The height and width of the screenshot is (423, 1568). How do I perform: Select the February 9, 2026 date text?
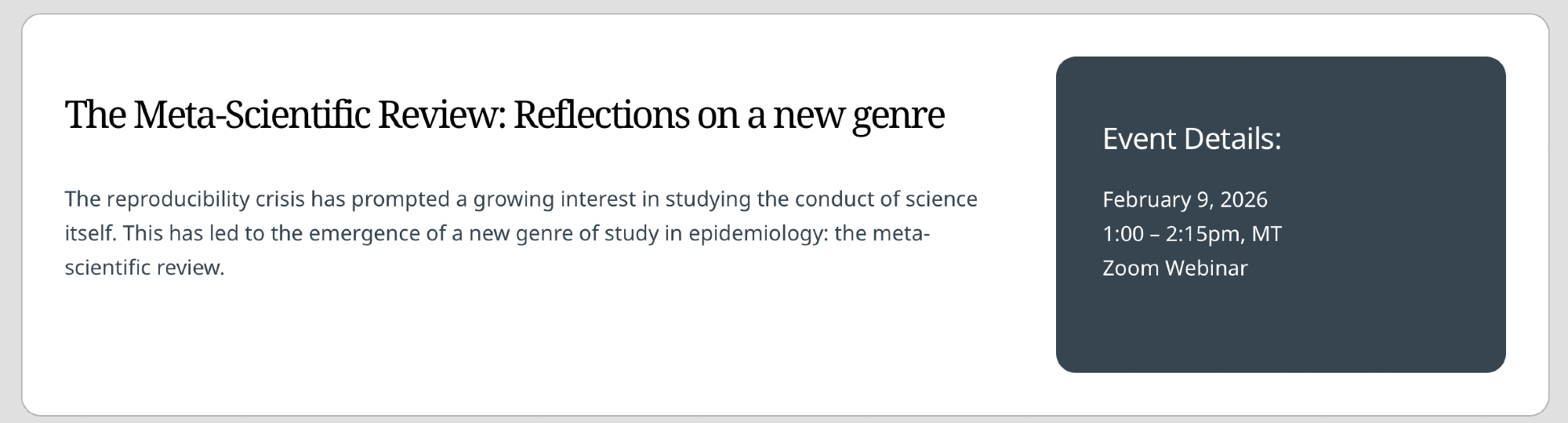click(1184, 199)
